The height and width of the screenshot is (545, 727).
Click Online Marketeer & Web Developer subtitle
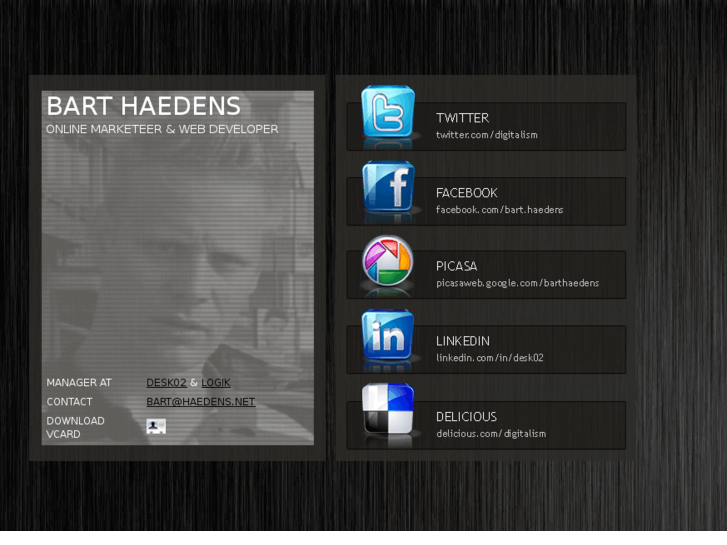pos(162,129)
